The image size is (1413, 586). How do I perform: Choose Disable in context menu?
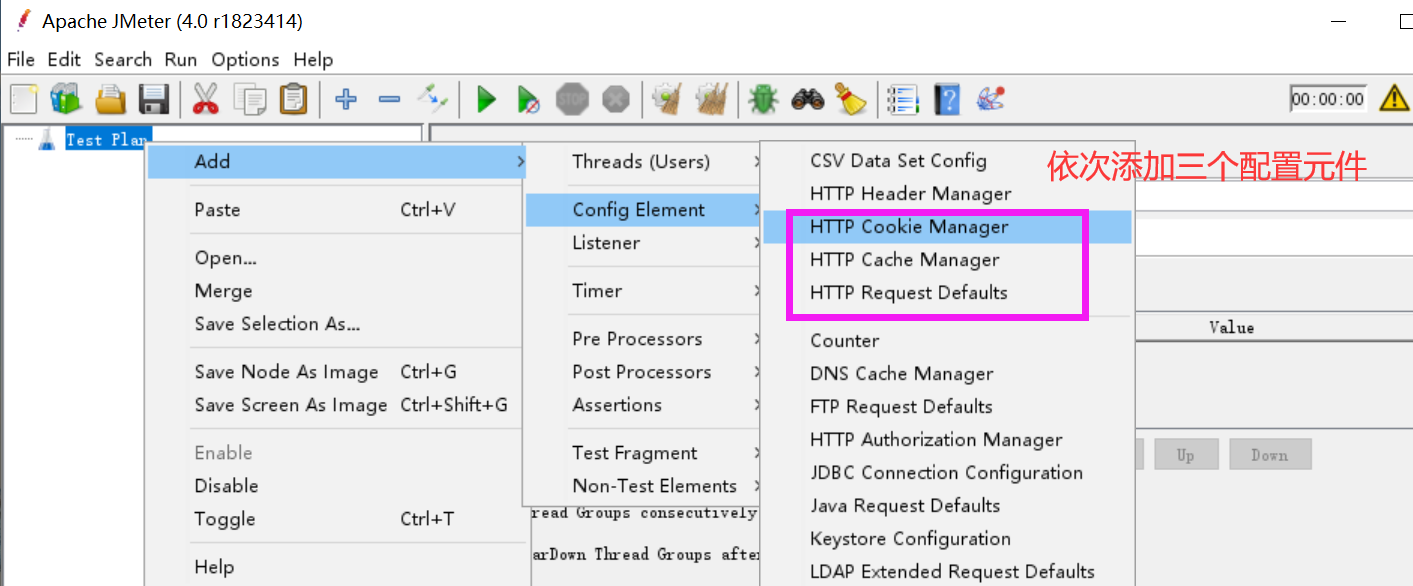pos(337,486)
